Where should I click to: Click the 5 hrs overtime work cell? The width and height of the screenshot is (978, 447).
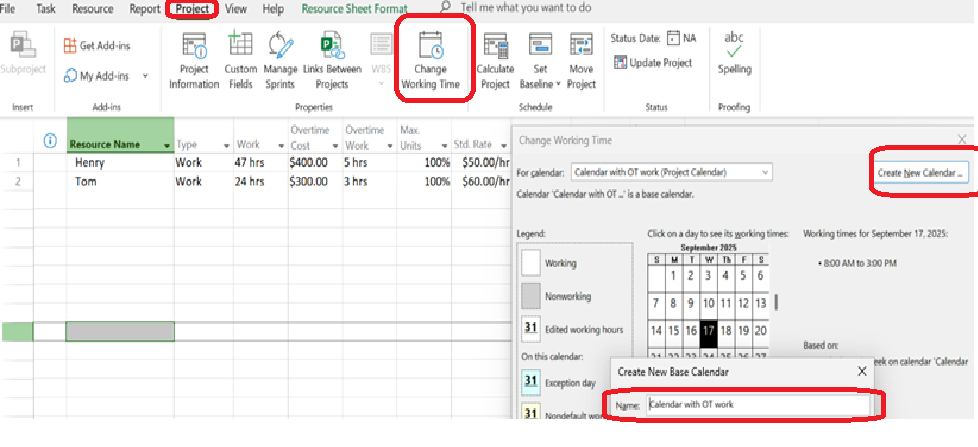click(369, 163)
